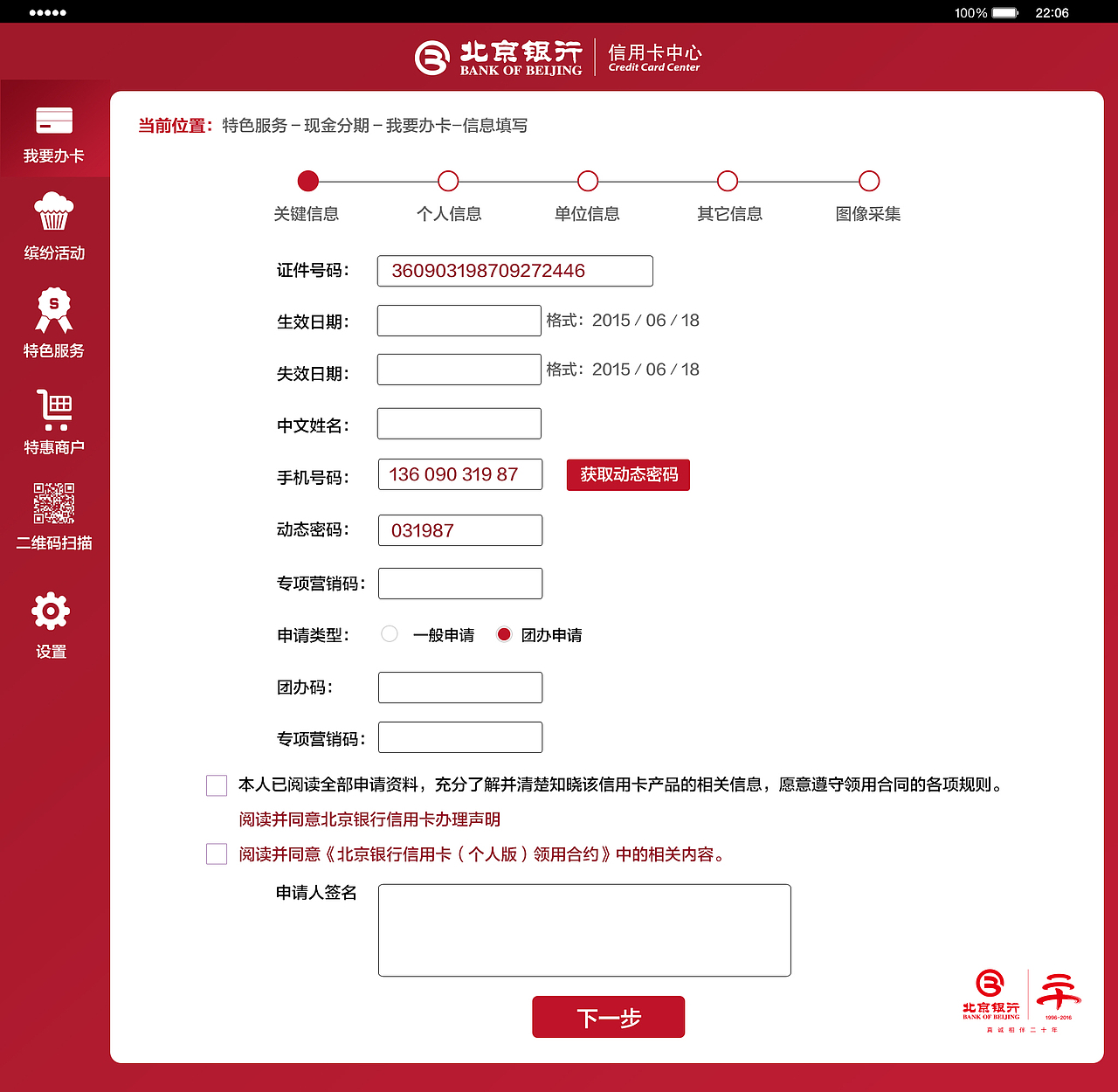Check the 领用合约 agreement checkbox
Viewport: 1118px width, 1092px height.
pos(216,854)
